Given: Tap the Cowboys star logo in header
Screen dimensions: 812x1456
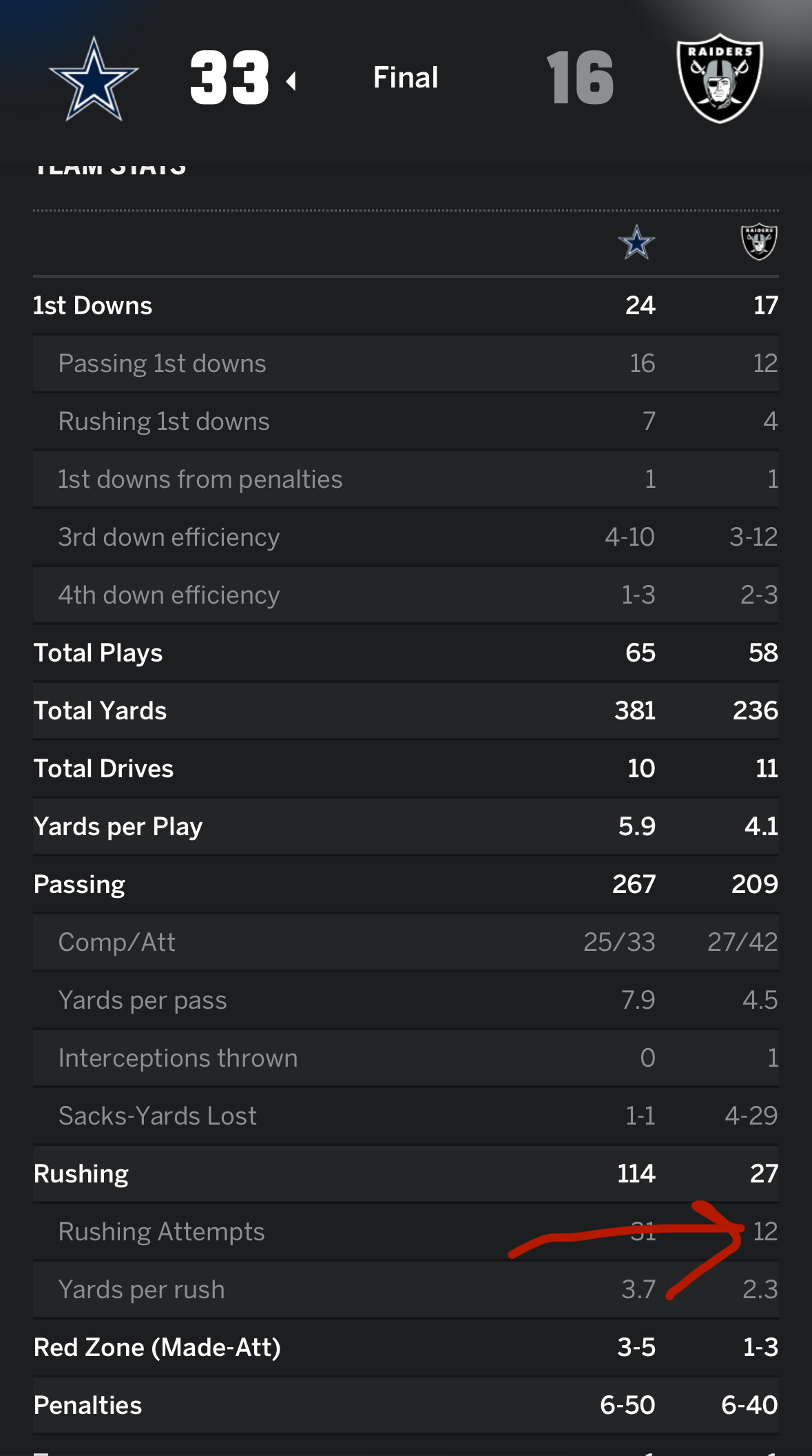Looking at the screenshot, I should 94,79.
